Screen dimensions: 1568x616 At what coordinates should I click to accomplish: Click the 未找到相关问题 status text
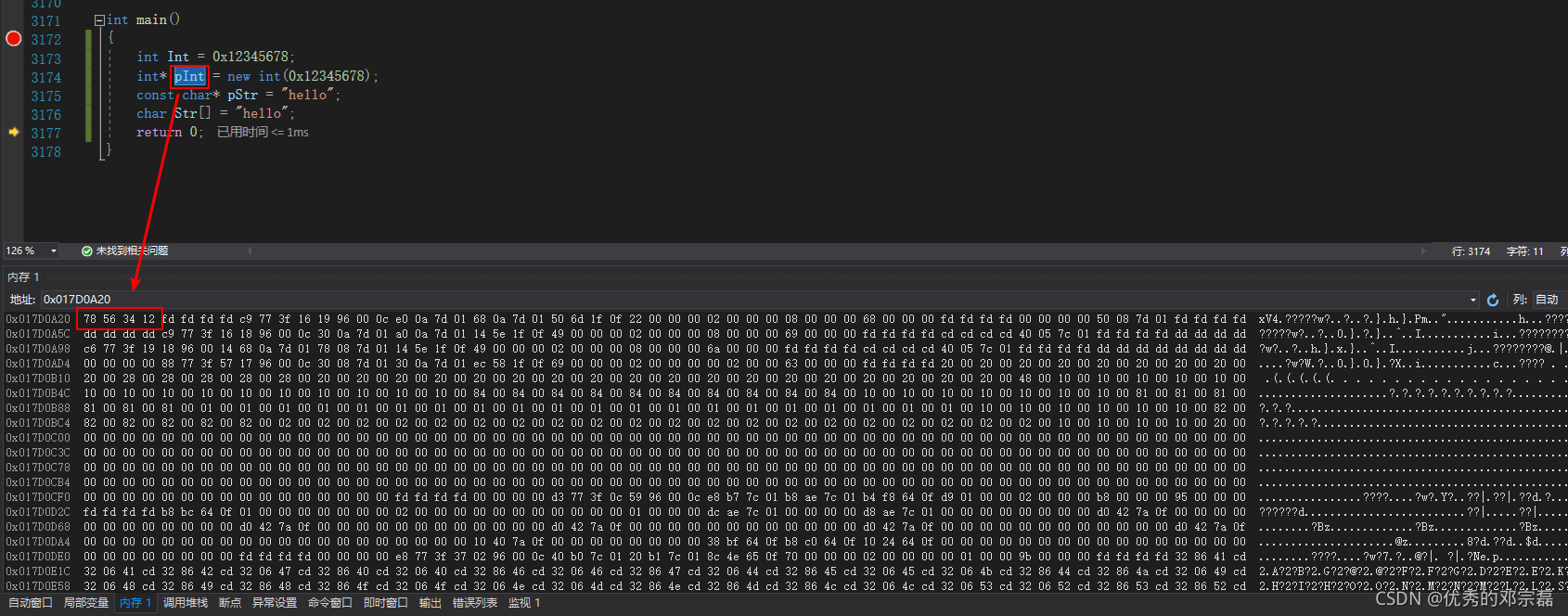pyautogui.click(x=132, y=251)
